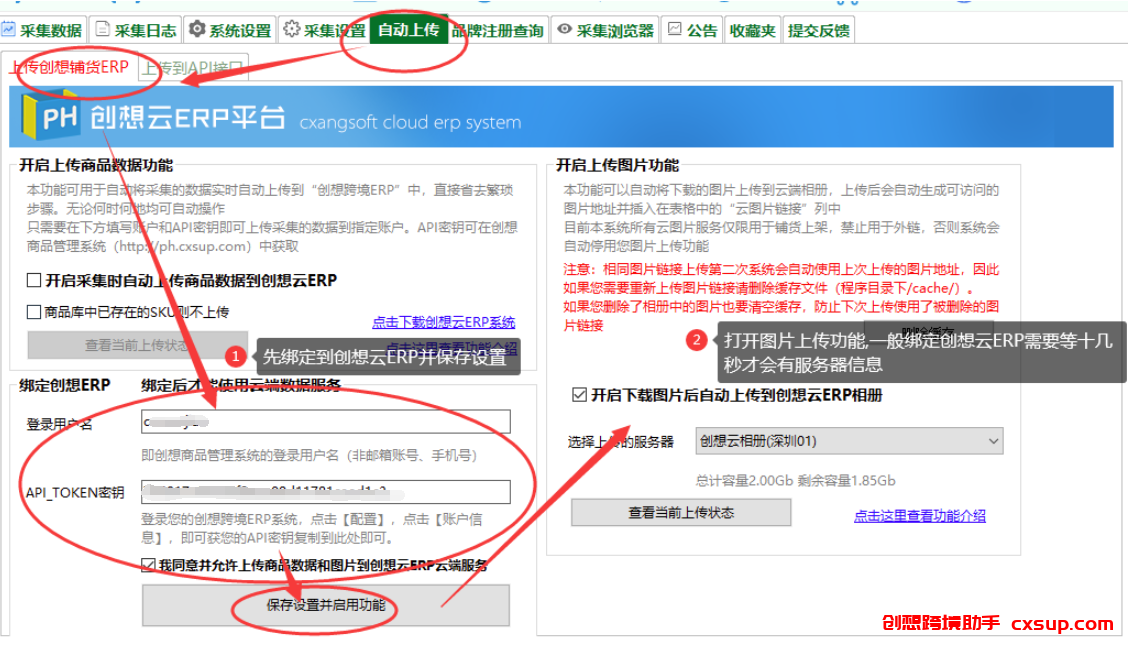Image resolution: width=1139 pixels, height=660 pixels.
Task: Click the 采集日志 document icon
Action: 102,29
